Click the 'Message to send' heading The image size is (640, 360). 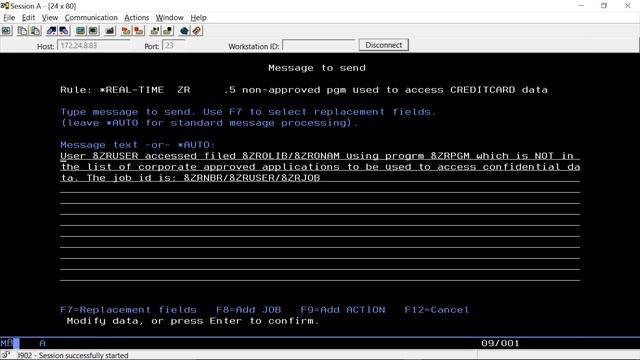pyautogui.click(x=317, y=68)
